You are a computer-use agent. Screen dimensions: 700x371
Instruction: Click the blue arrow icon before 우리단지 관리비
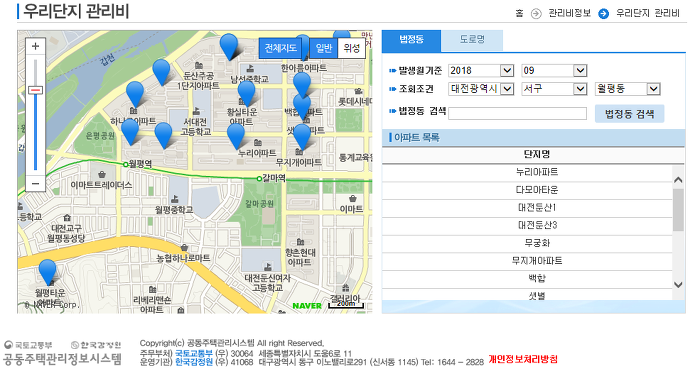coord(604,14)
